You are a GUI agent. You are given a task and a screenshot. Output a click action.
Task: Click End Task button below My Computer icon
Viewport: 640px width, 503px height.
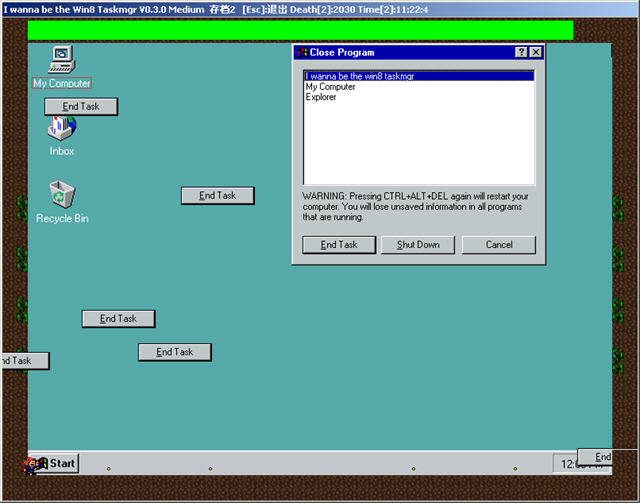[81, 107]
